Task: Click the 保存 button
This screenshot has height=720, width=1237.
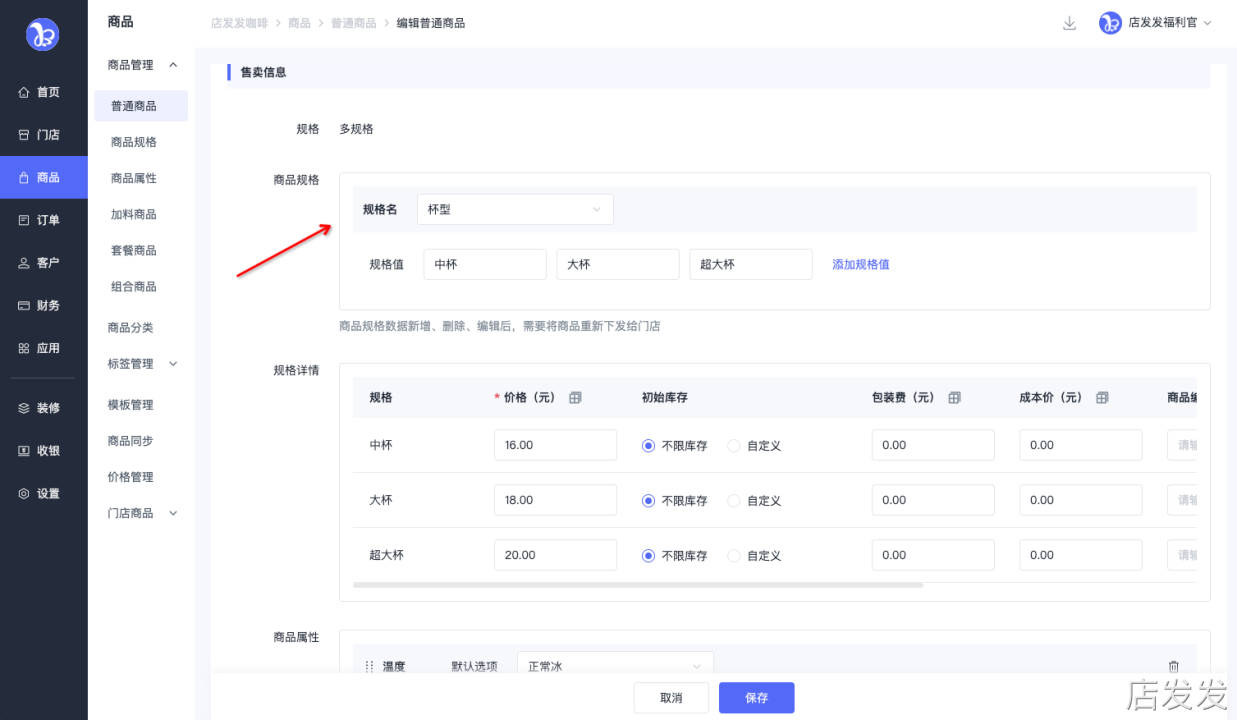Action: click(756, 698)
